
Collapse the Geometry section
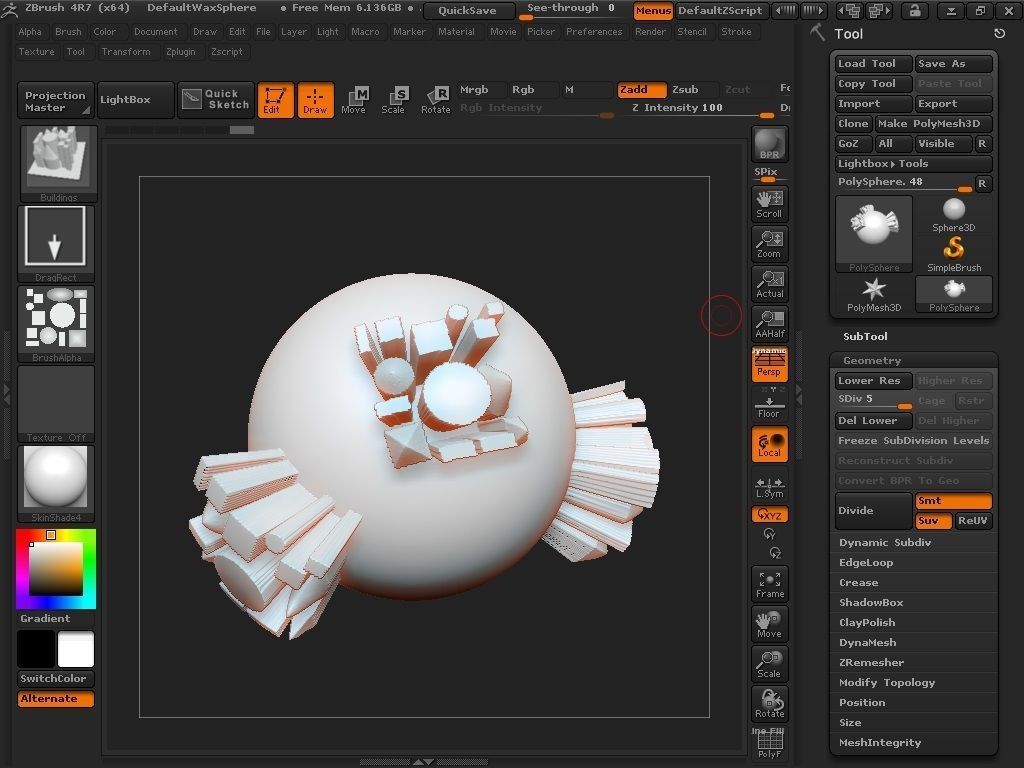(x=871, y=360)
